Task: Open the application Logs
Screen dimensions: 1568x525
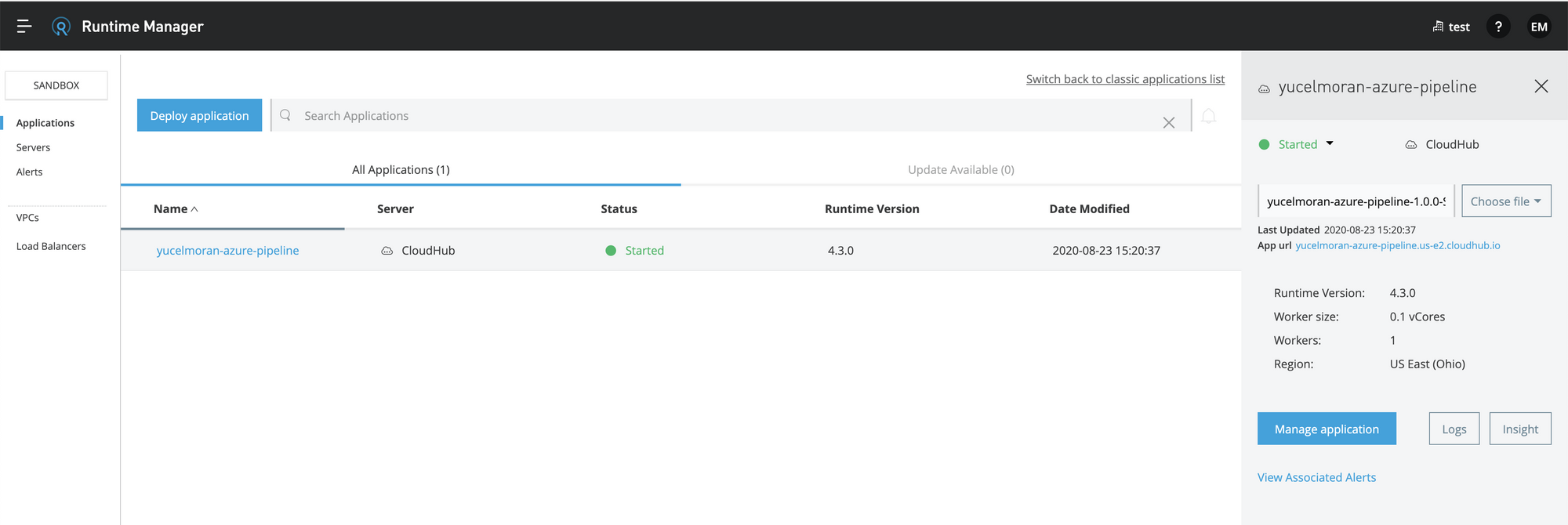Action: coord(1454,429)
